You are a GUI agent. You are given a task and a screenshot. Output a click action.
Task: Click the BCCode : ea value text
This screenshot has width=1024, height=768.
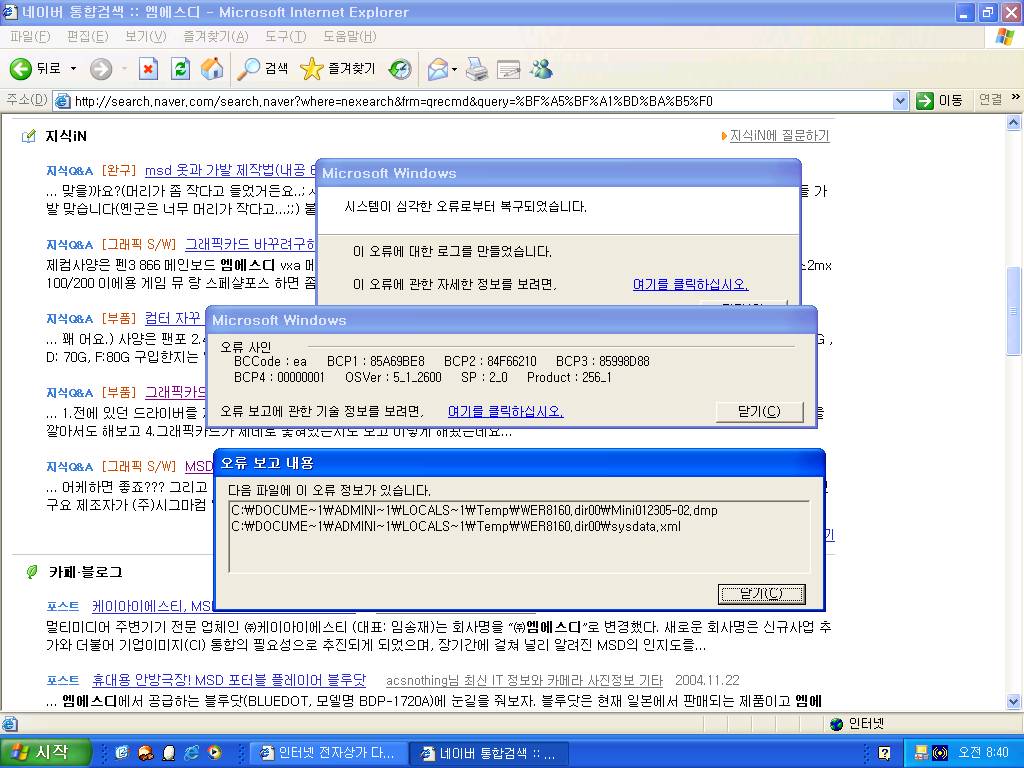click(270, 361)
